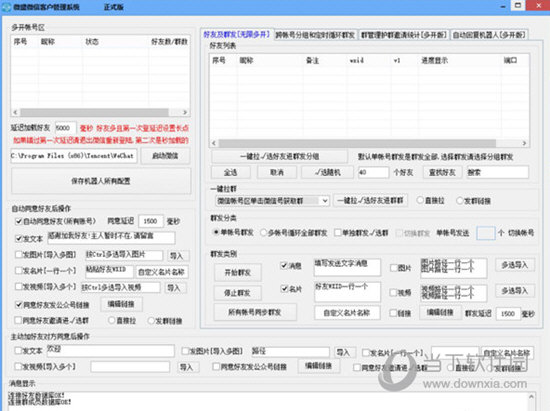550x411 pixels.
Task: Click the √选随机 button
Action: pyautogui.click(x=328, y=172)
